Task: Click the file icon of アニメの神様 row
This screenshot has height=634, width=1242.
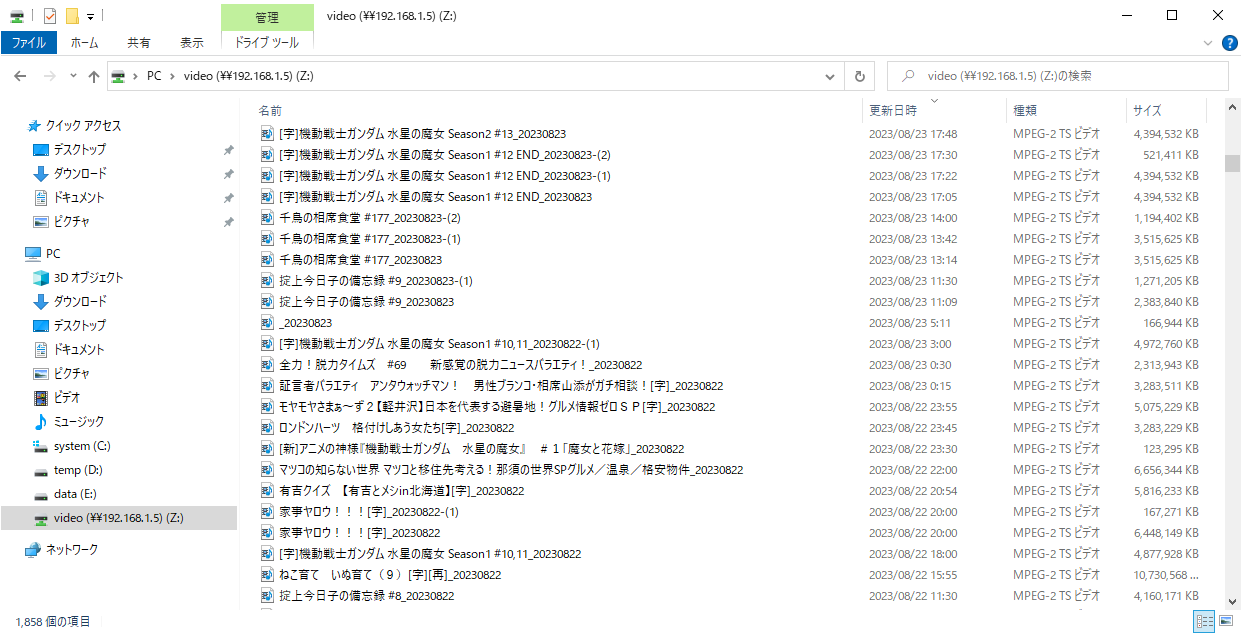Action: [x=267, y=449]
